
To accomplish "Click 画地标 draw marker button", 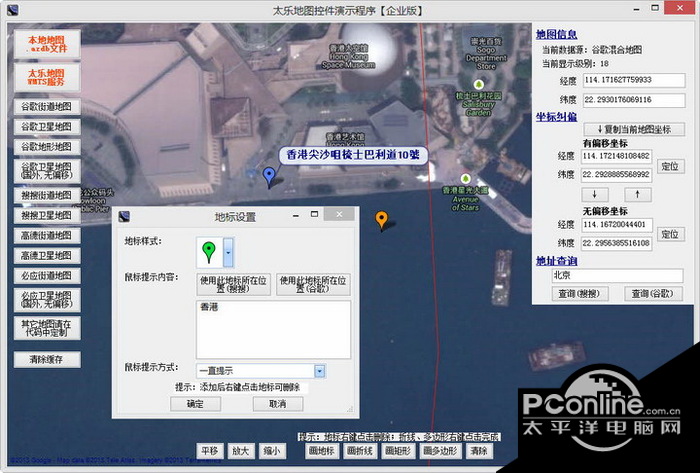I will 322,451.
